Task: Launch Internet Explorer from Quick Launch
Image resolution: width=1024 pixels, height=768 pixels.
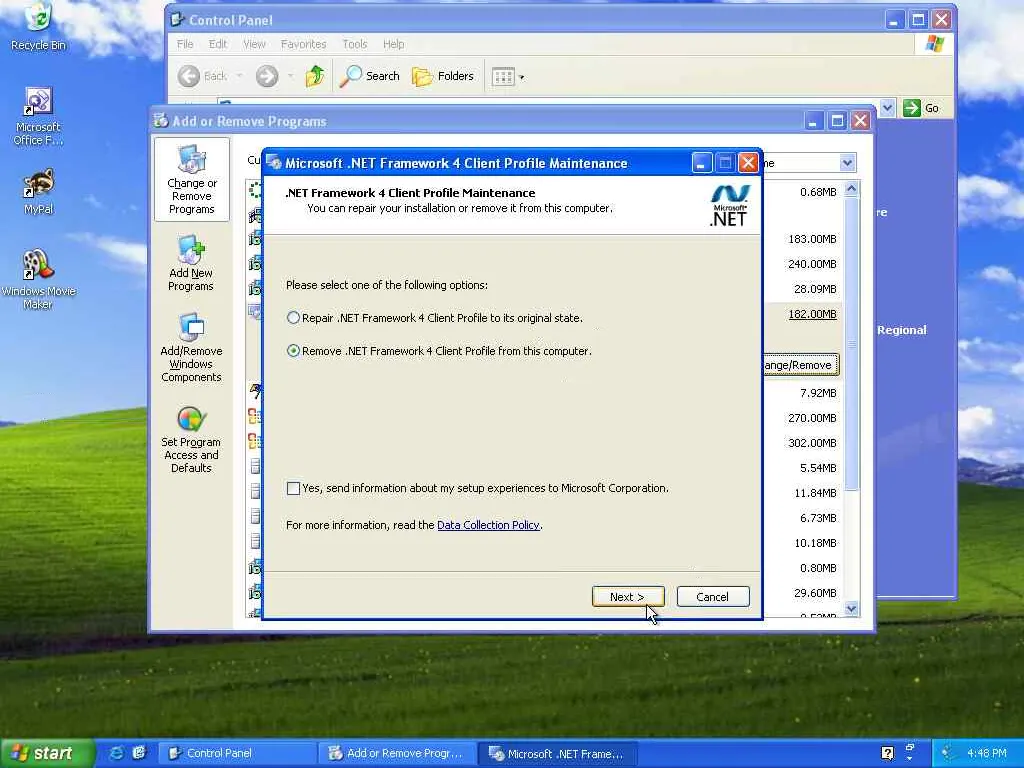Action: pyautogui.click(x=116, y=753)
